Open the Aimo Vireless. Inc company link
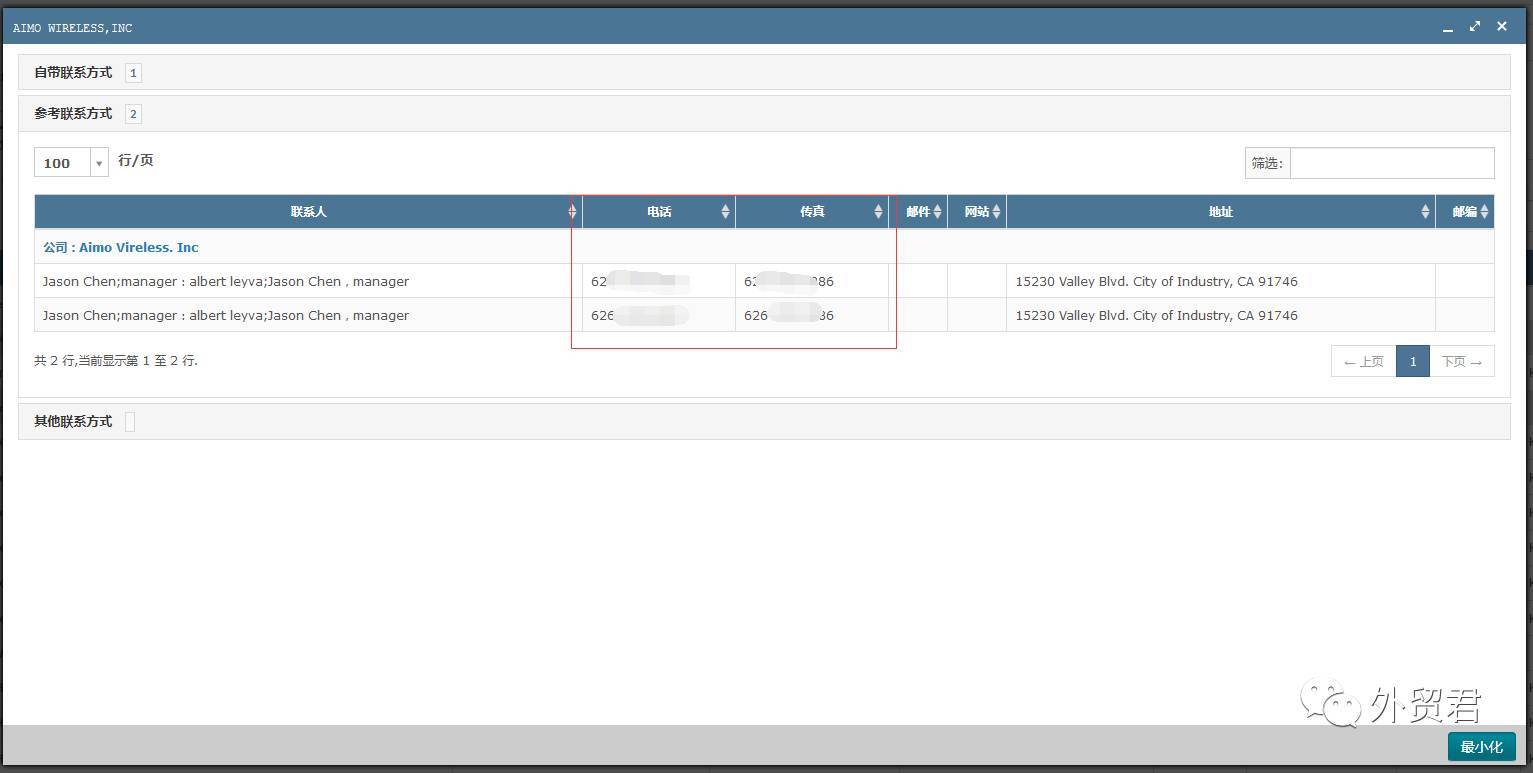The height and width of the screenshot is (773, 1533). coord(139,247)
